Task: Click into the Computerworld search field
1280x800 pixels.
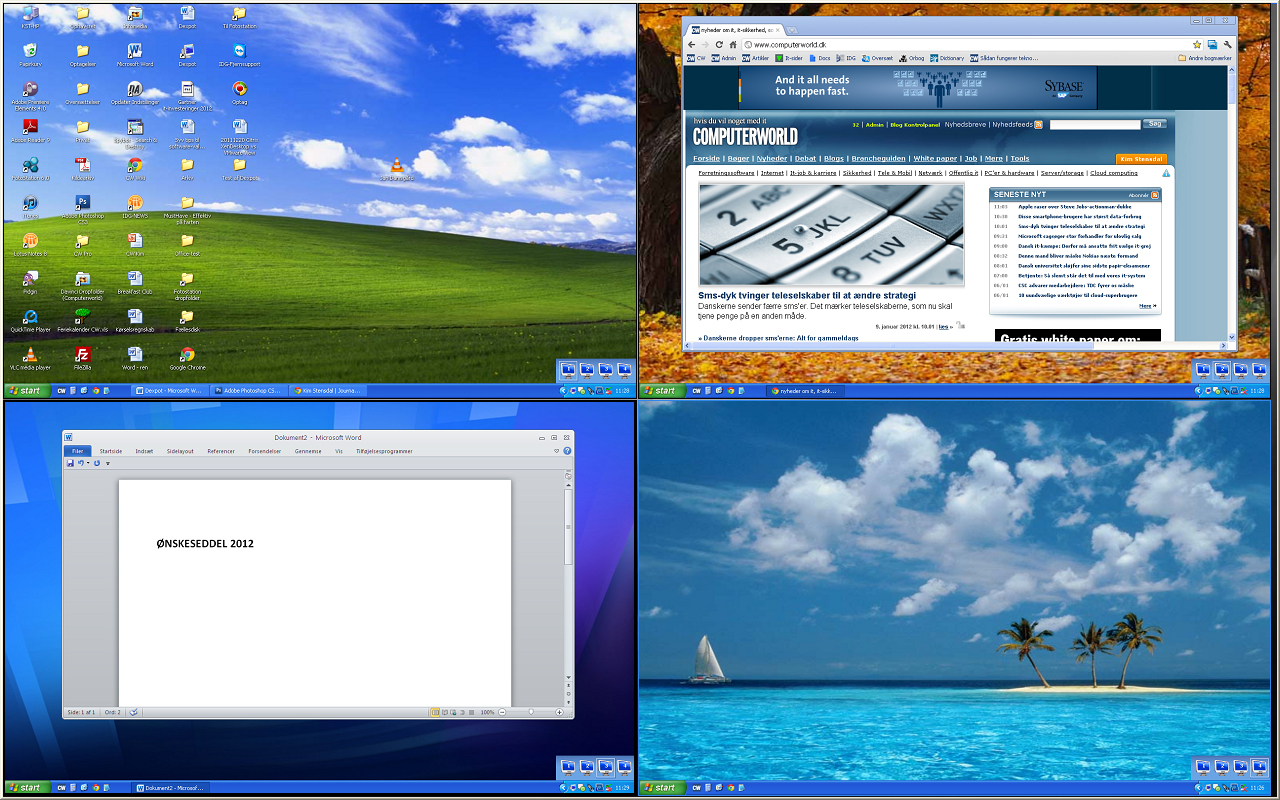Action: point(1095,124)
